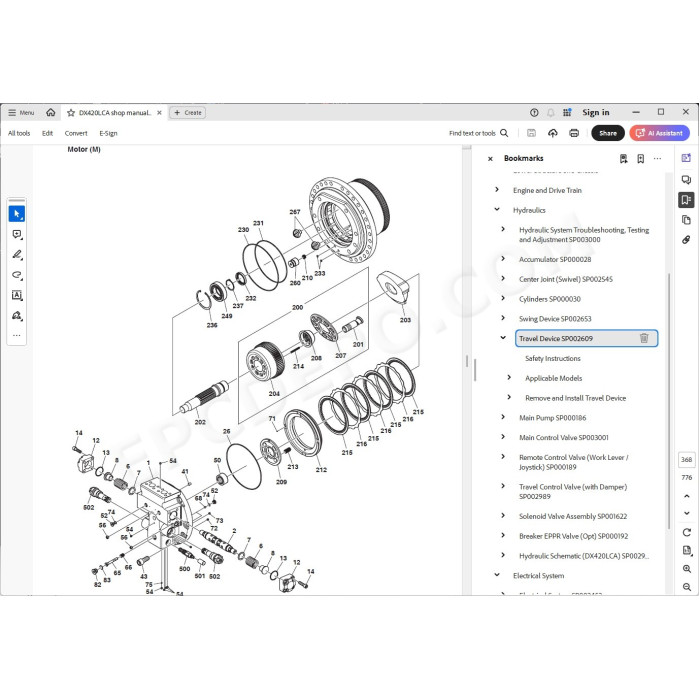
Task: Open the Comments panel icon
Action: 686,179
